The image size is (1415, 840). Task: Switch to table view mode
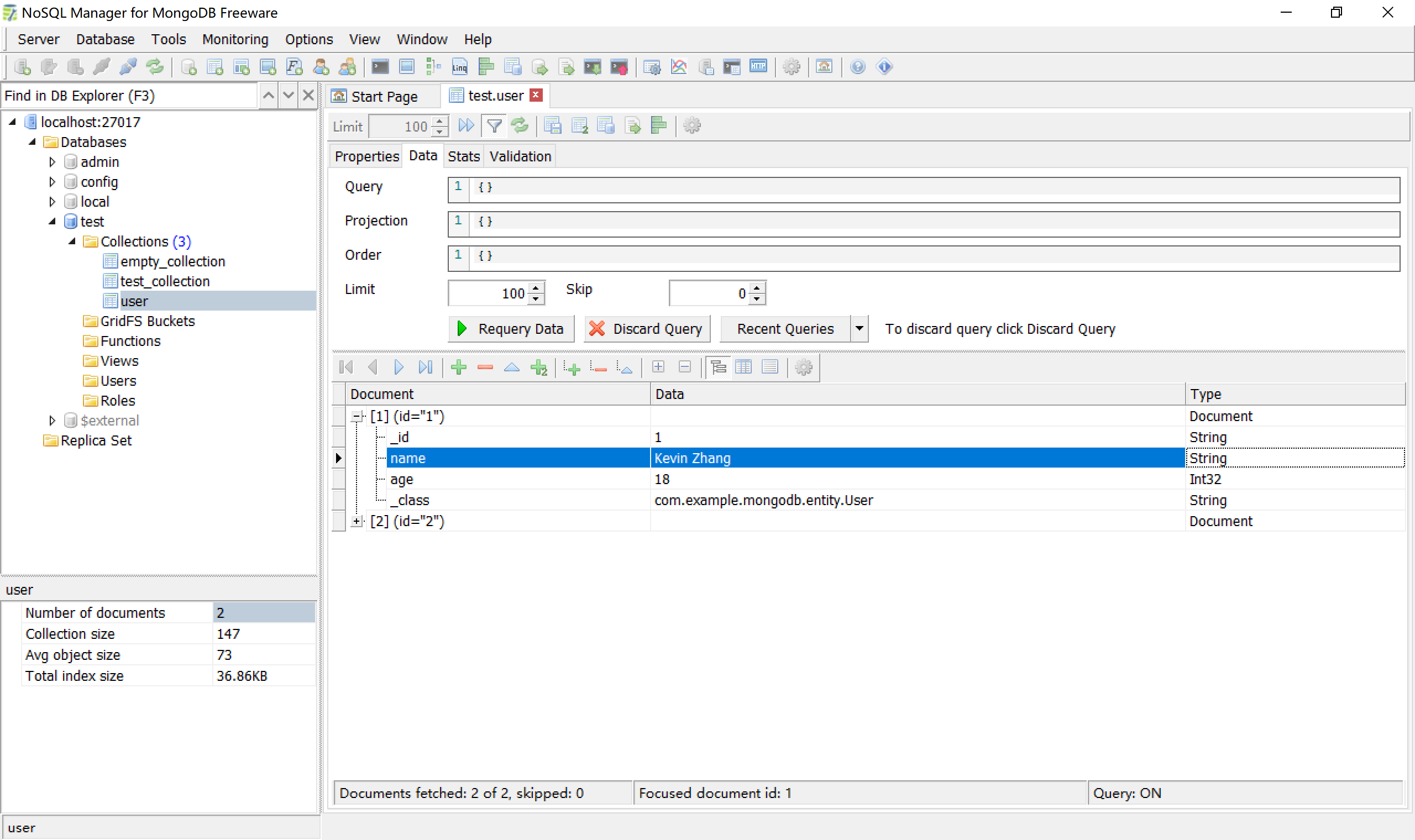tap(743, 368)
